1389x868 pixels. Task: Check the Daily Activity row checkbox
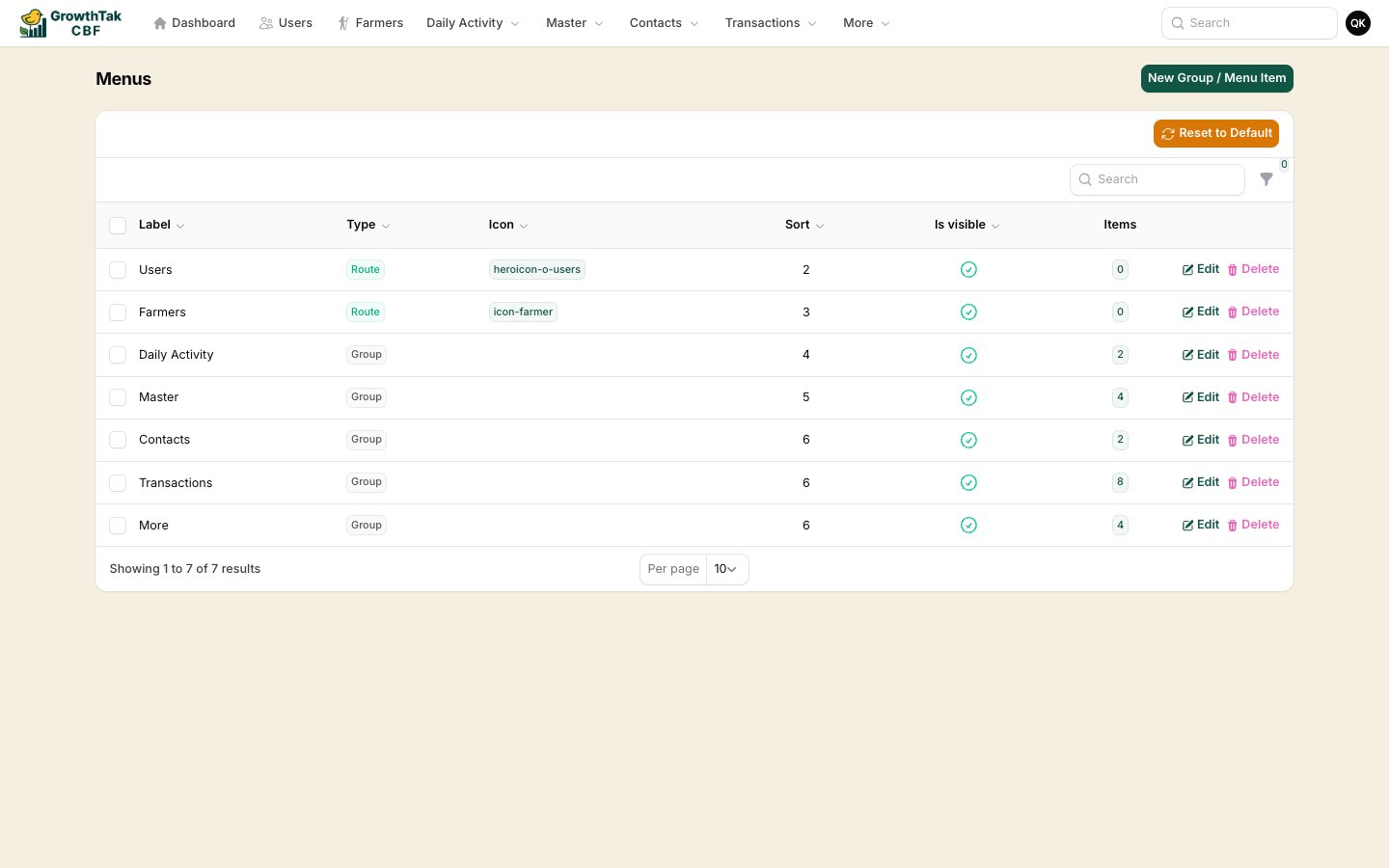tap(118, 355)
